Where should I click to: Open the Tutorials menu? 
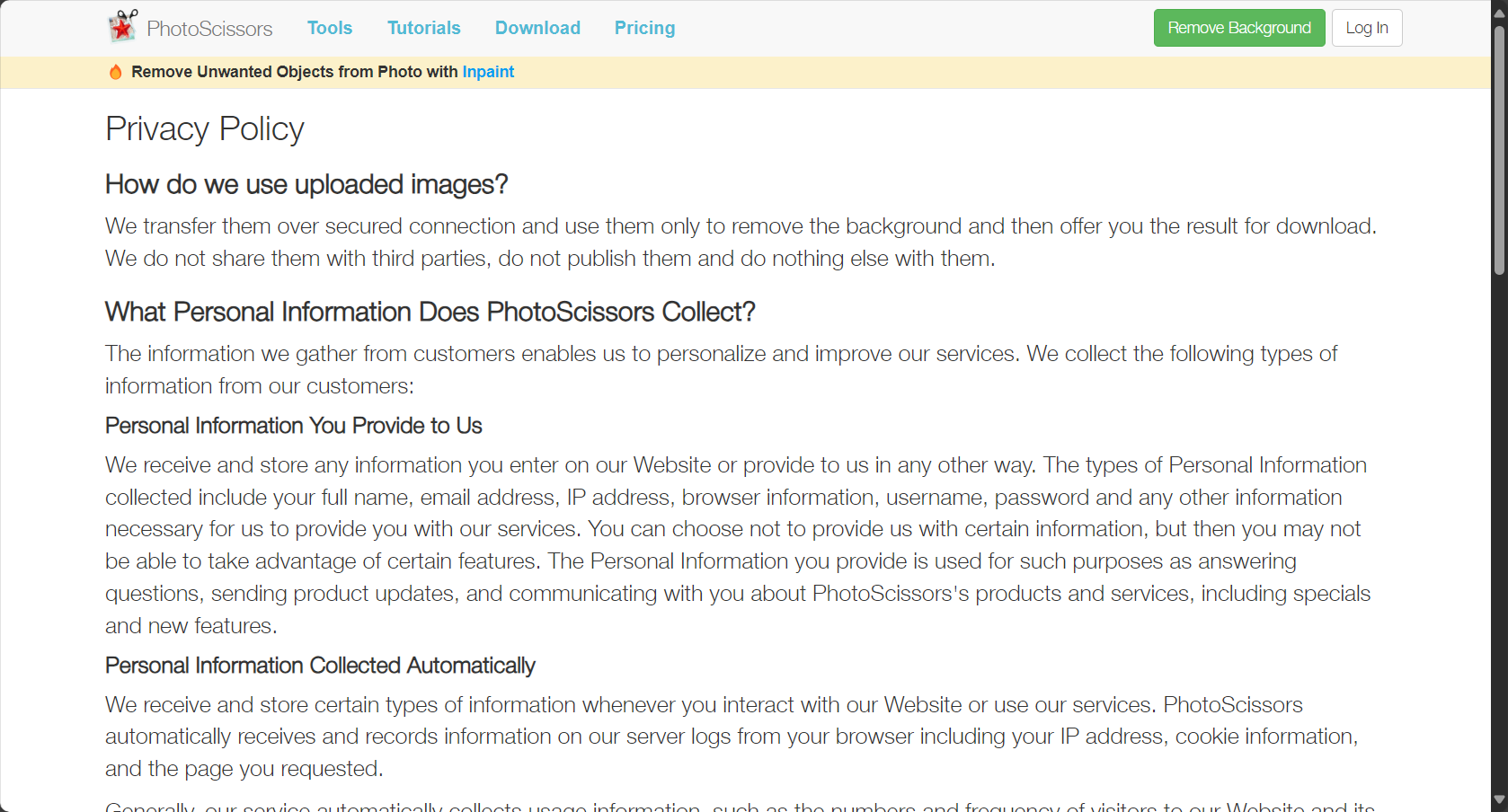[424, 28]
